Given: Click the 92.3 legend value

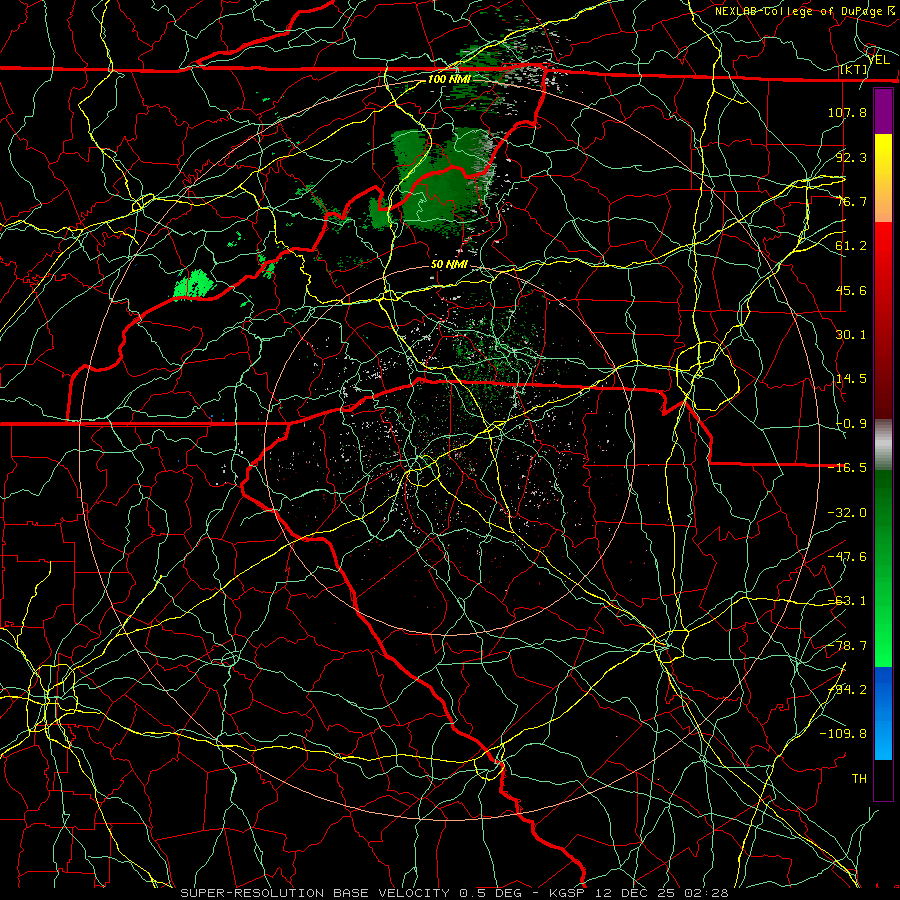Looking at the screenshot, I should pyautogui.click(x=851, y=157).
